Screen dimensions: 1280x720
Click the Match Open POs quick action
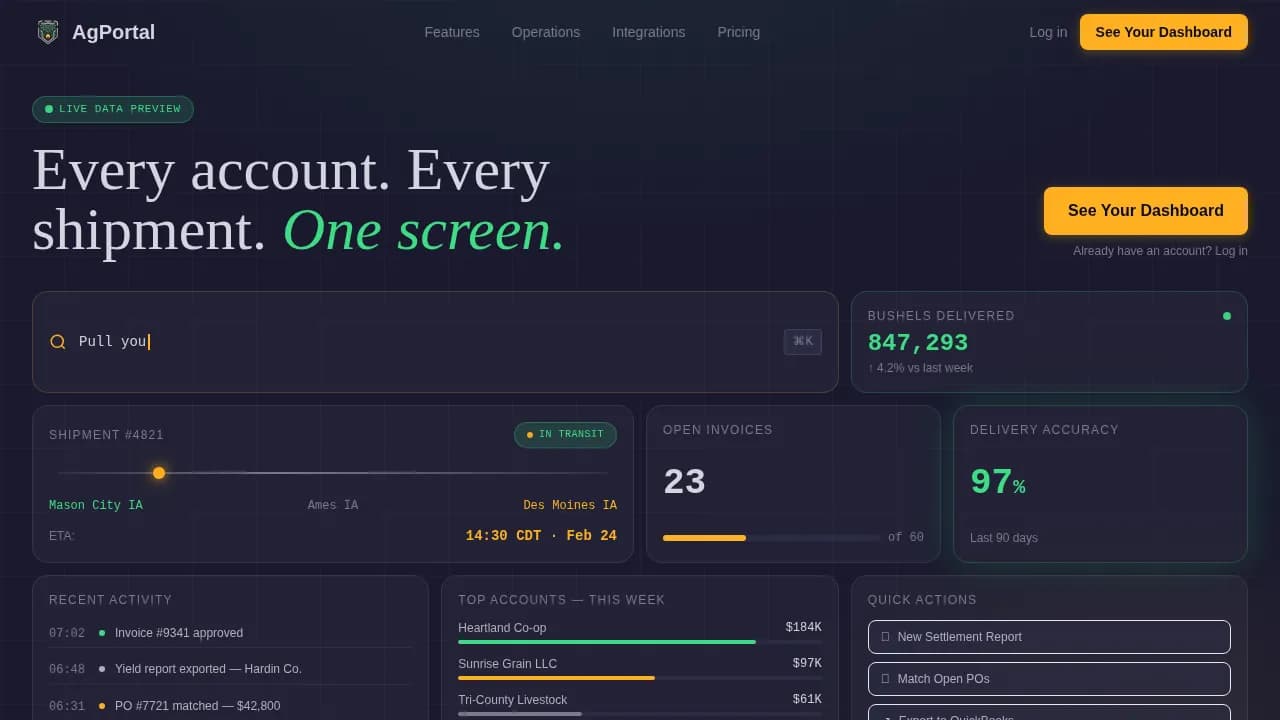pyautogui.click(x=1049, y=679)
